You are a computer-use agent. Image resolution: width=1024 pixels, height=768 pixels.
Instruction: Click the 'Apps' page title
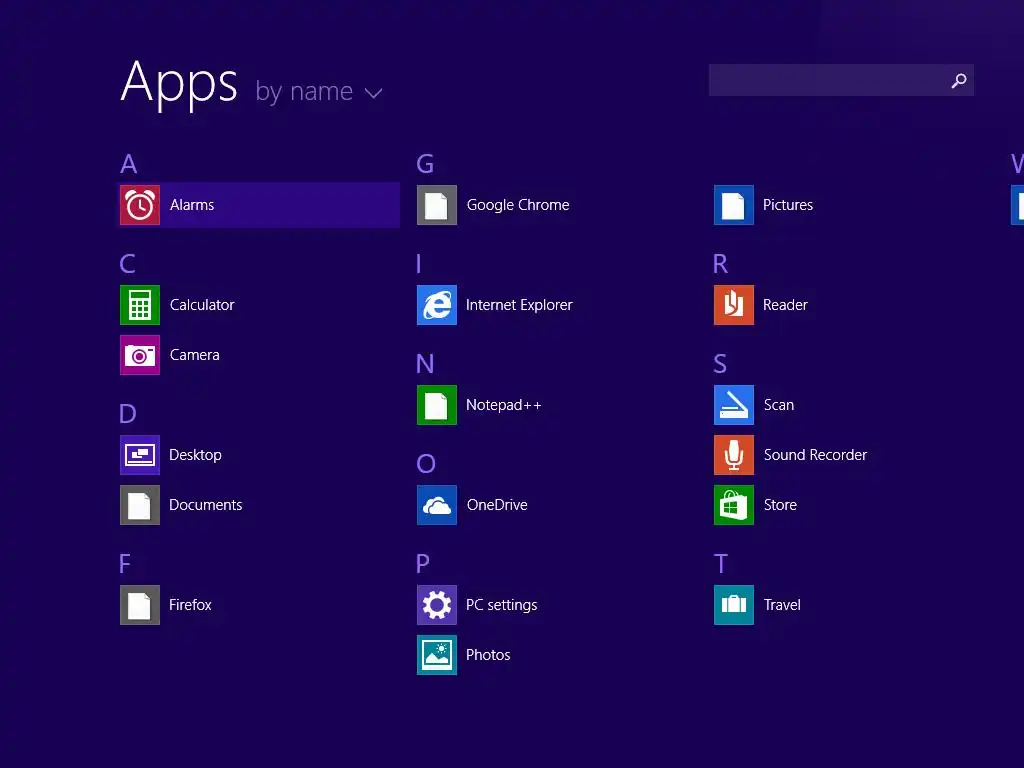[179, 84]
